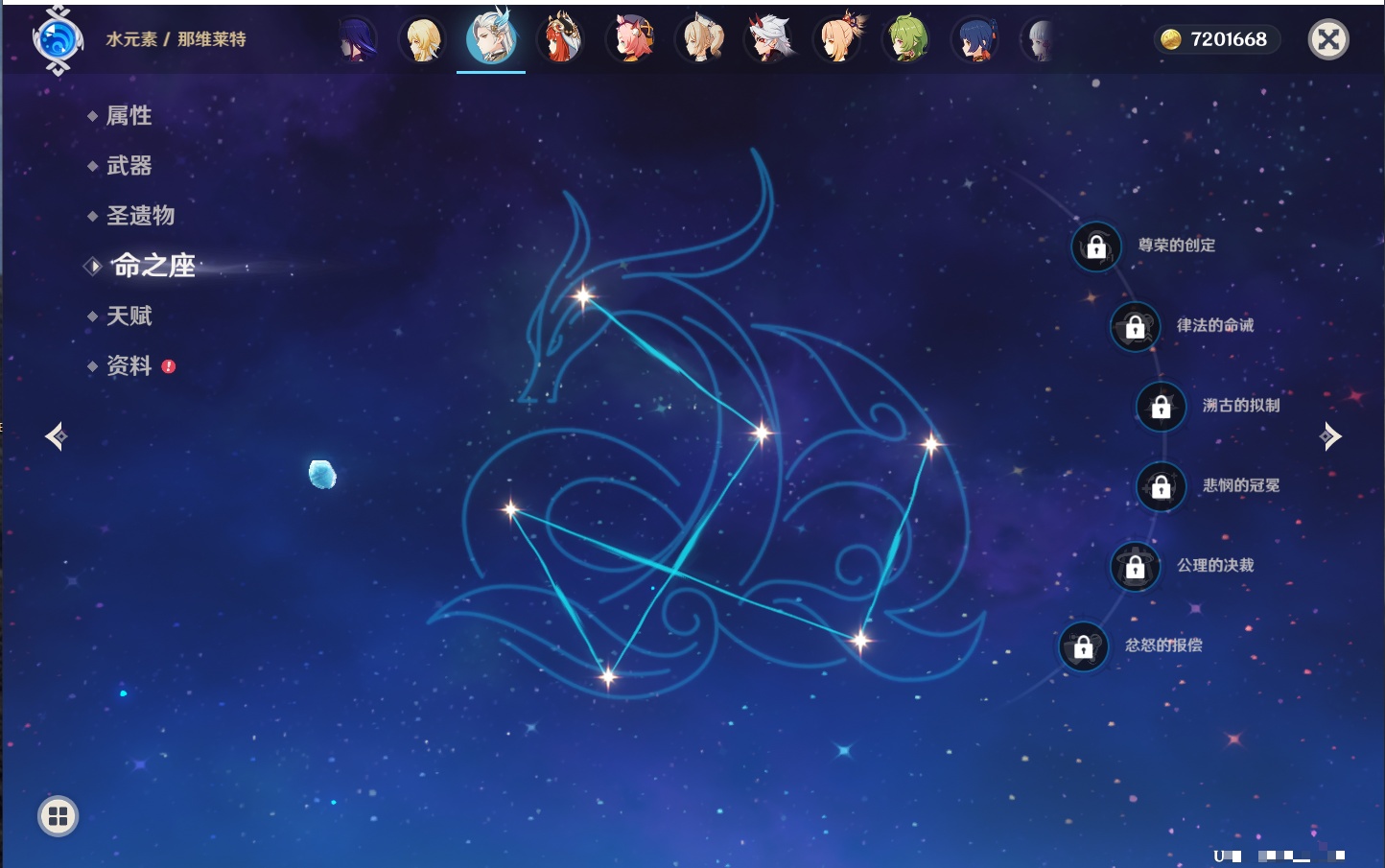Pick the red-haired masked character portrait
Viewport: 1385px width, 868px height.
tap(561, 40)
